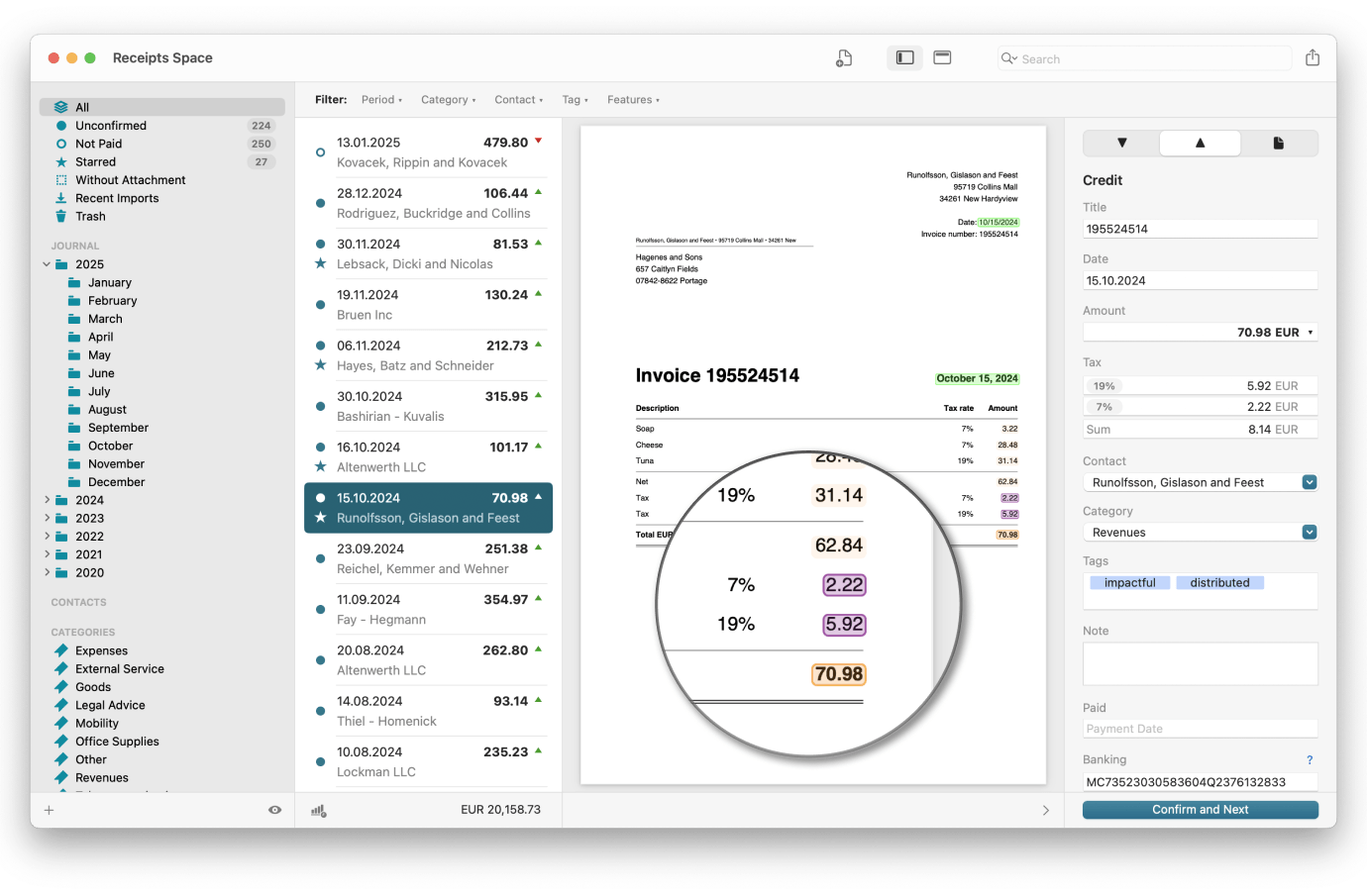Screen dimensions: 1367x896
Task: Click in the Search field
Action: pos(1149,59)
